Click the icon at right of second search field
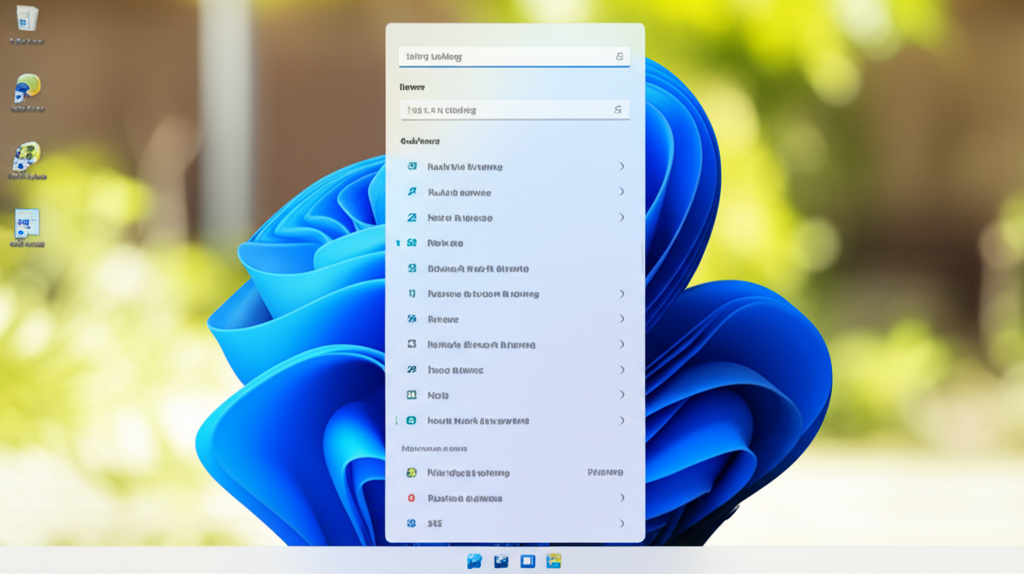Screen dimensions: 1024x574 tap(618, 110)
